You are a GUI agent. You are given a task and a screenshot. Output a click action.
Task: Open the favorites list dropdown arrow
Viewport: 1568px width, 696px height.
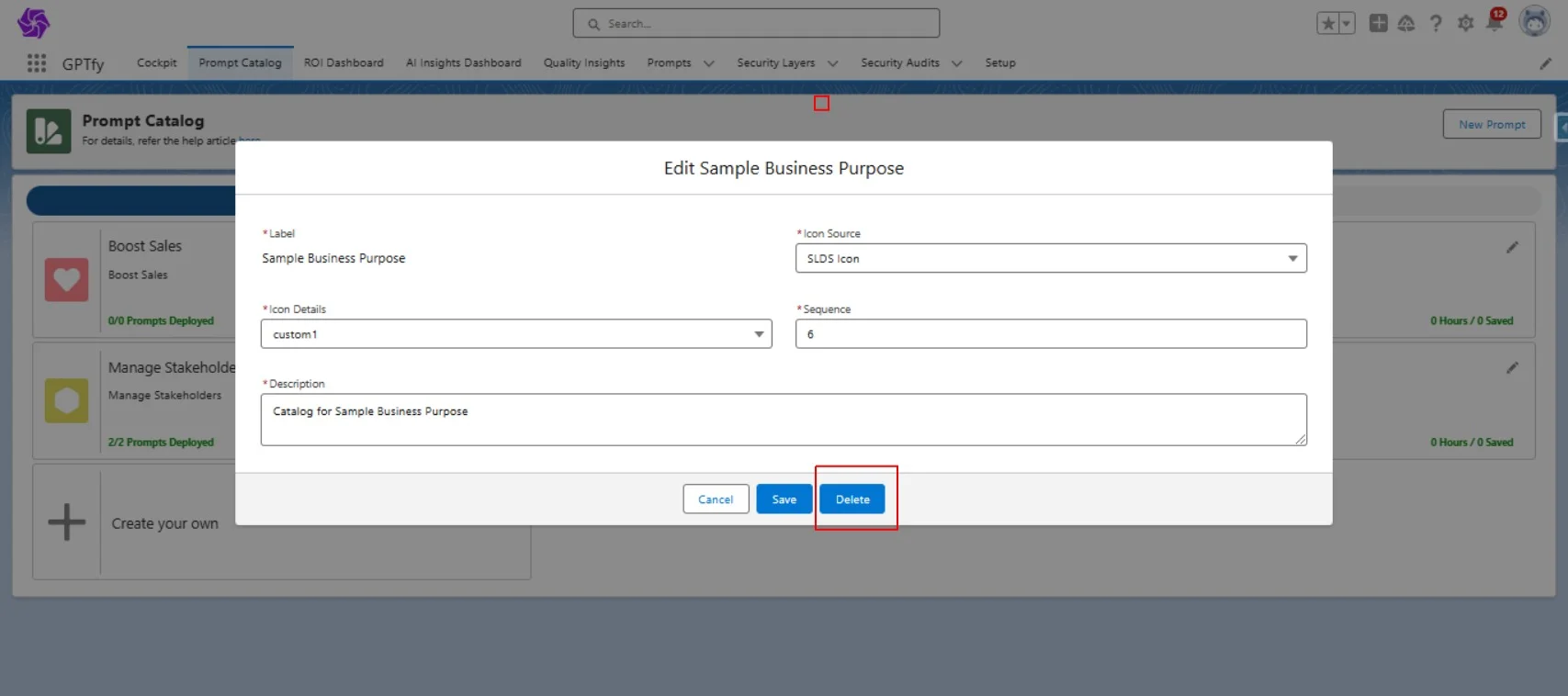1347,24
